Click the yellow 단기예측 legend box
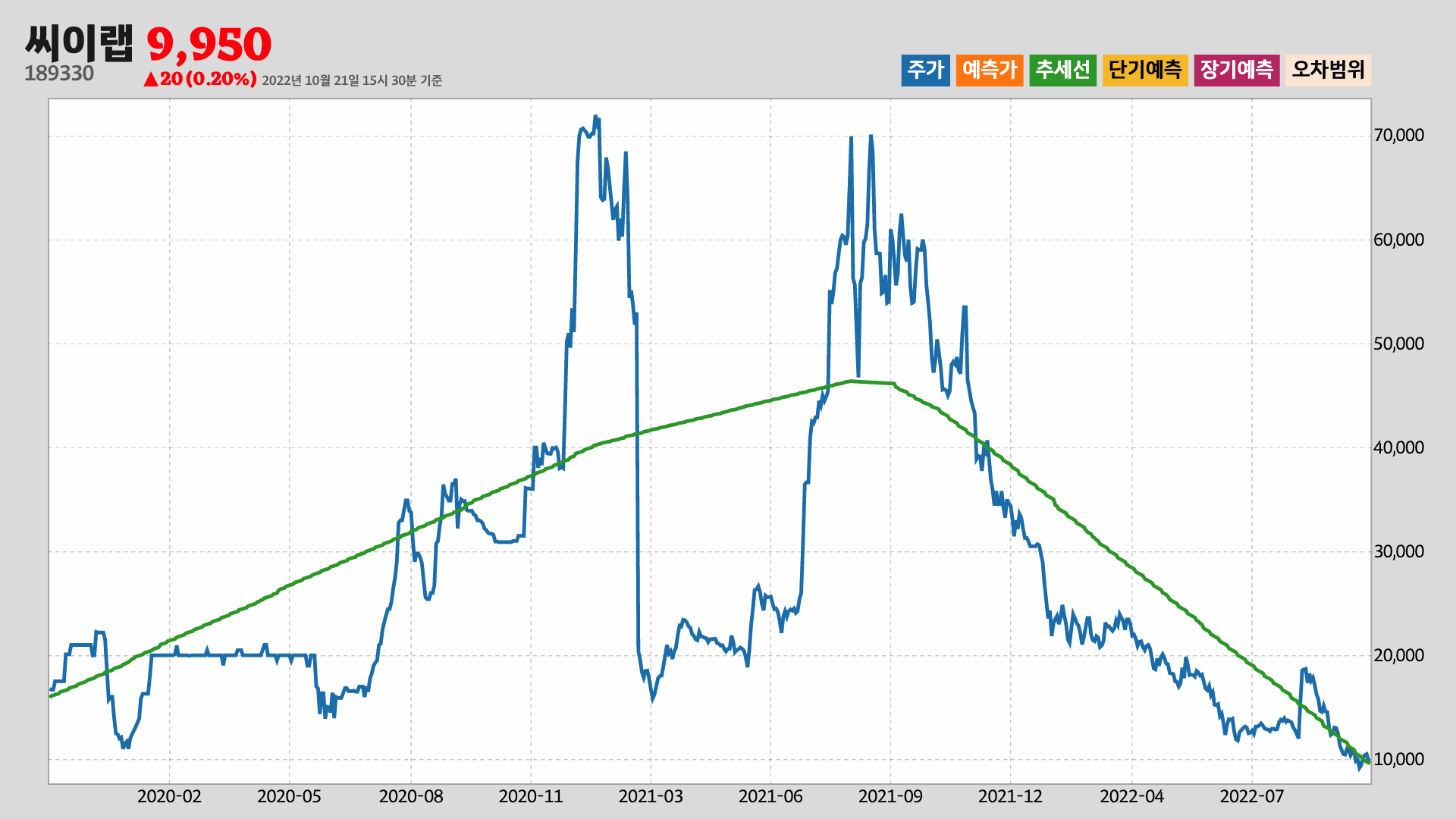The image size is (1456, 819). (x=1145, y=71)
